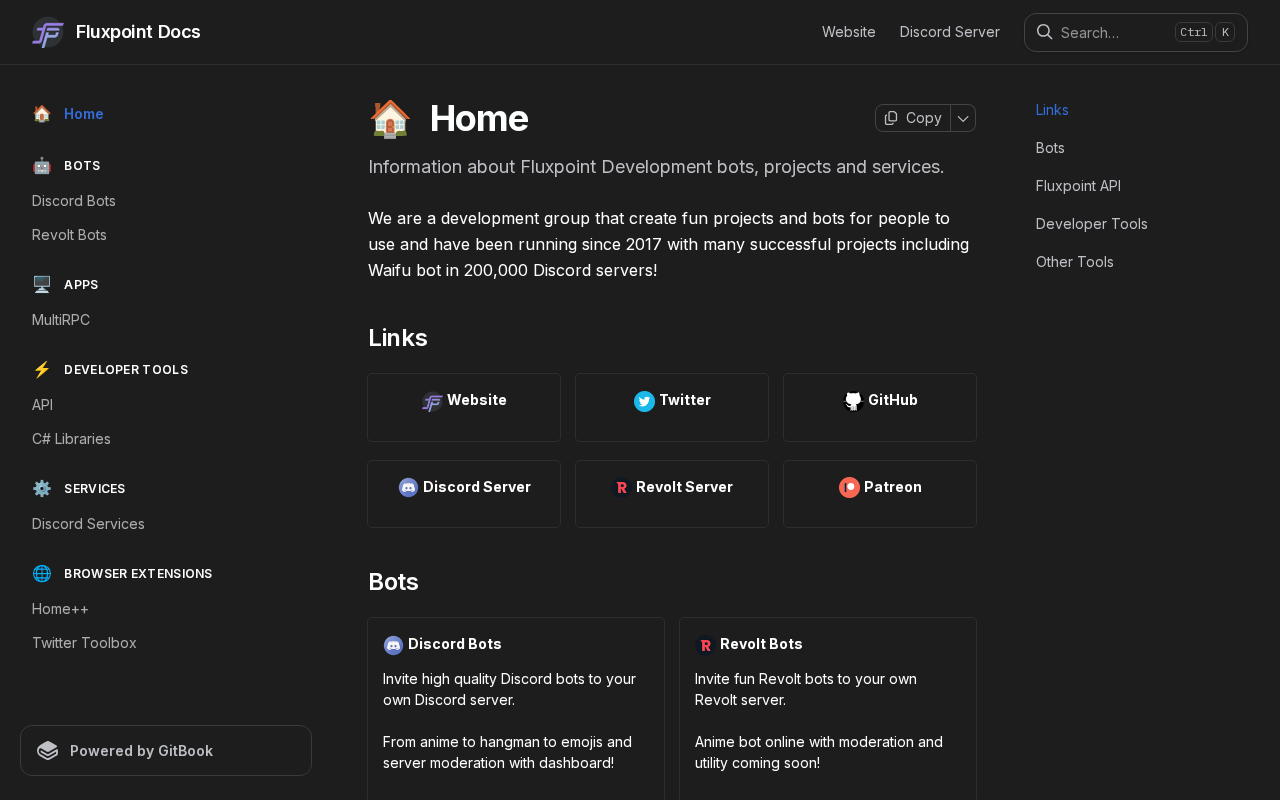This screenshot has width=1280, height=800.
Task: Jump to Links section in outline
Action: click(1052, 110)
